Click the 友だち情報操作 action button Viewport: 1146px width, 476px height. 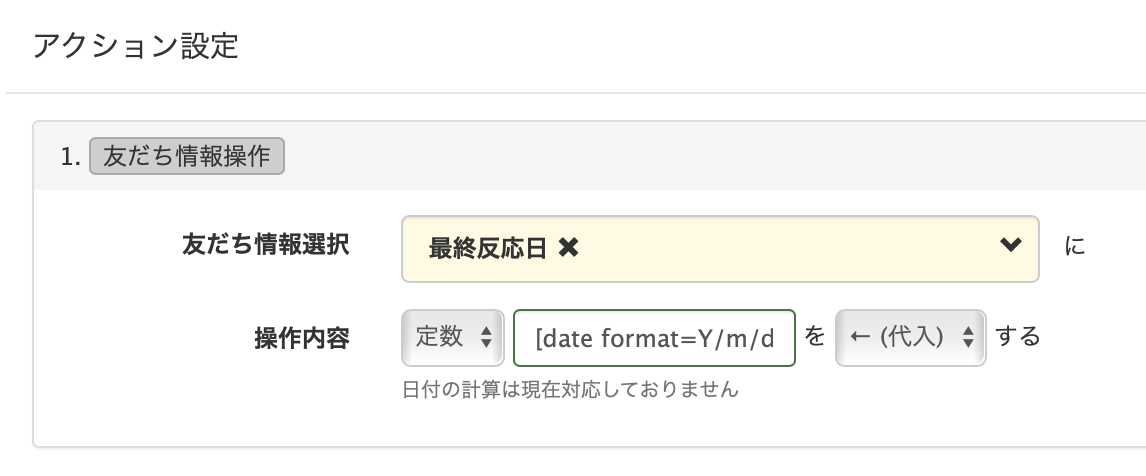pyautogui.click(x=187, y=158)
